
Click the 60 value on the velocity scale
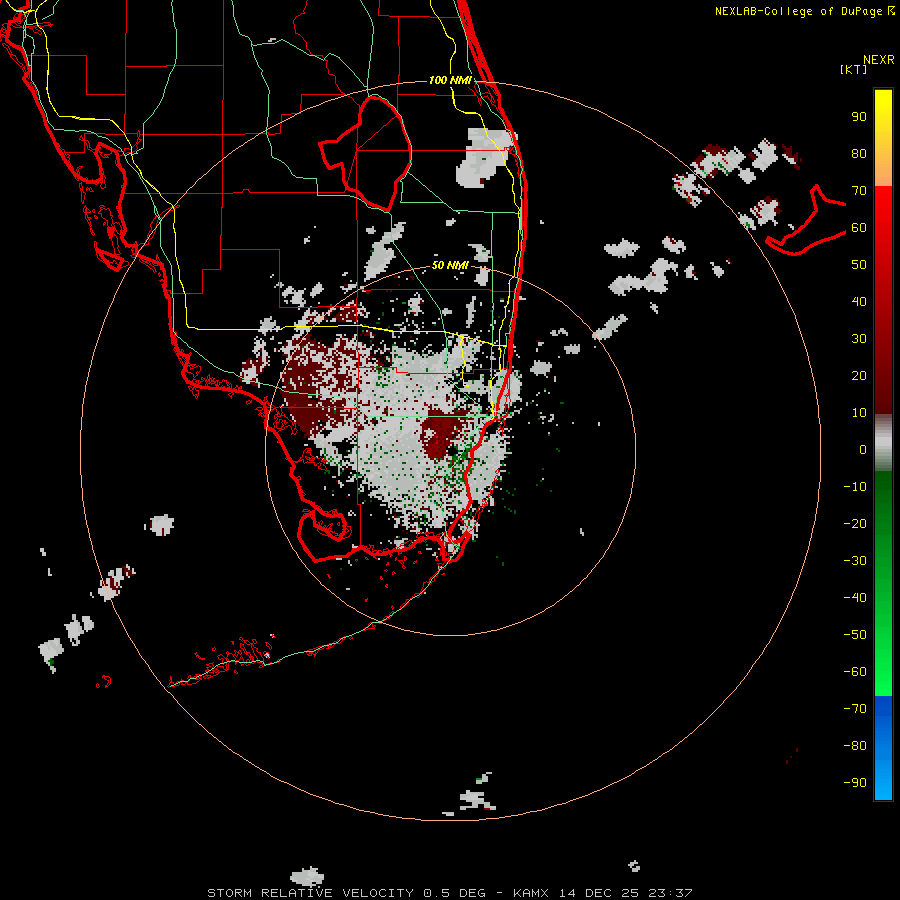pyautogui.click(x=859, y=228)
